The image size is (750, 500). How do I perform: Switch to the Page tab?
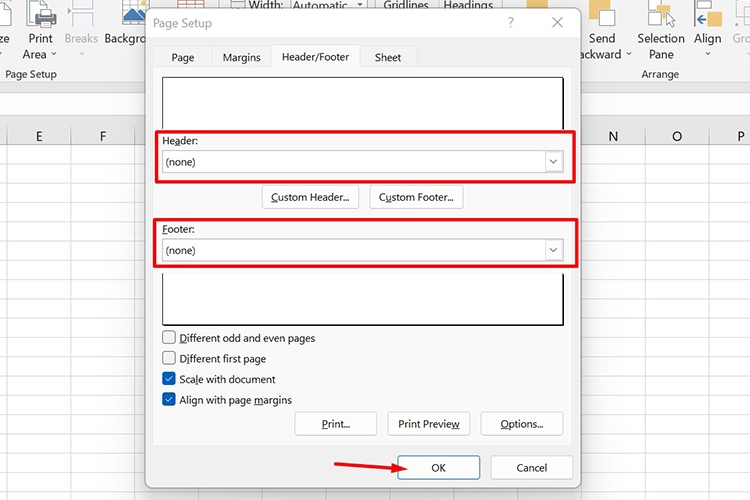pyautogui.click(x=183, y=57)
